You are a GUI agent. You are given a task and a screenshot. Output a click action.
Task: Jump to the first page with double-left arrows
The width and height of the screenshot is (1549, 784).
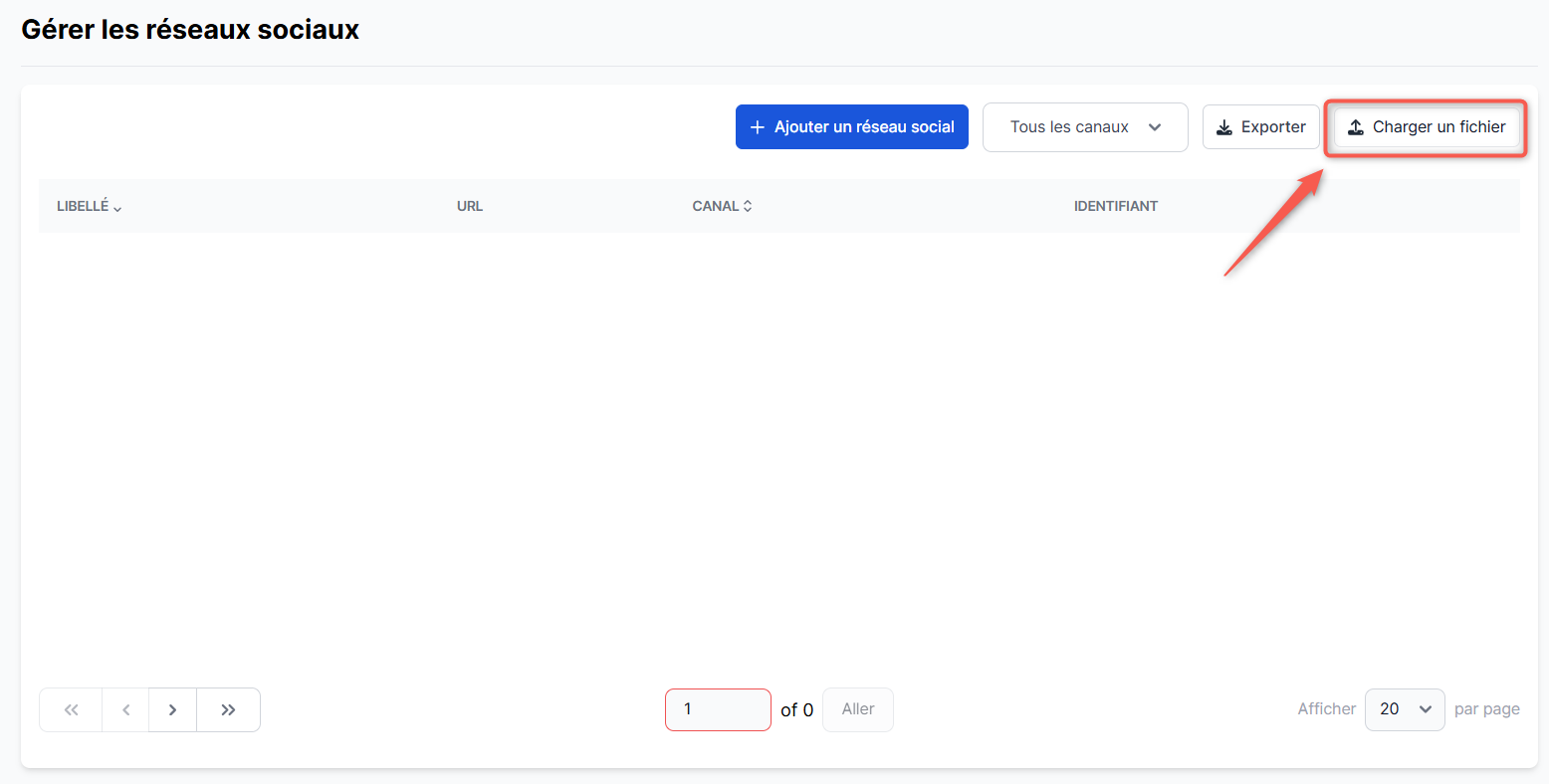click(x=71, y=709)
